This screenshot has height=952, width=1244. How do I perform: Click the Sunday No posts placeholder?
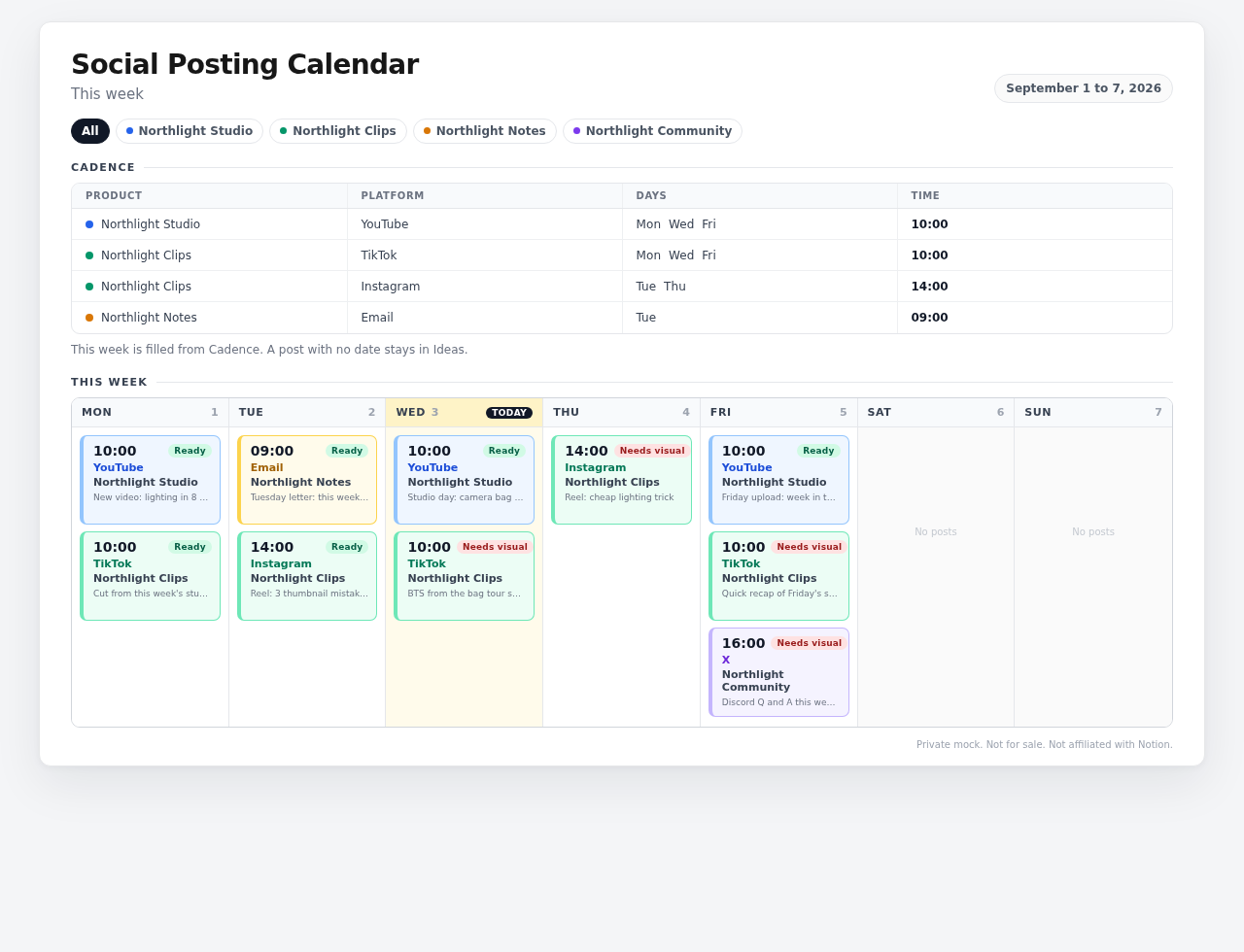coord(1093,532)
